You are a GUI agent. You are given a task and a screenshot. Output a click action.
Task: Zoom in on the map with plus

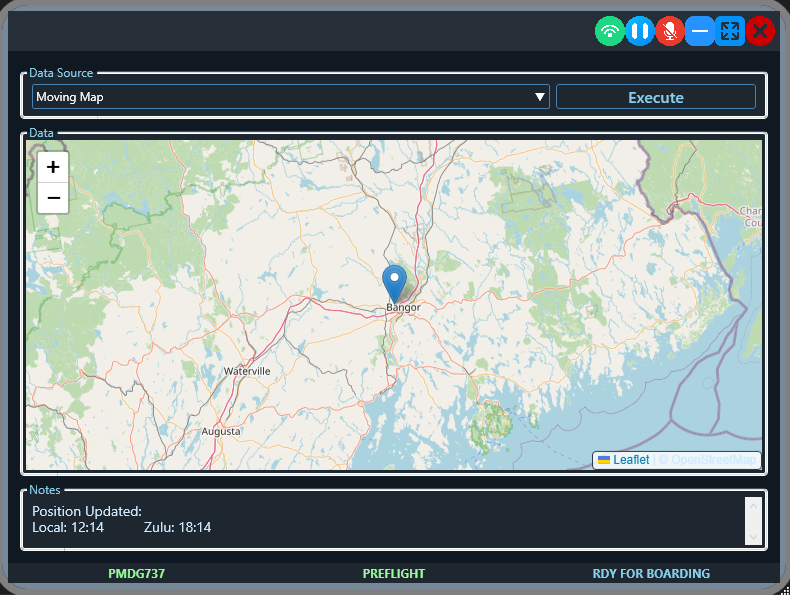click(53, 167)
